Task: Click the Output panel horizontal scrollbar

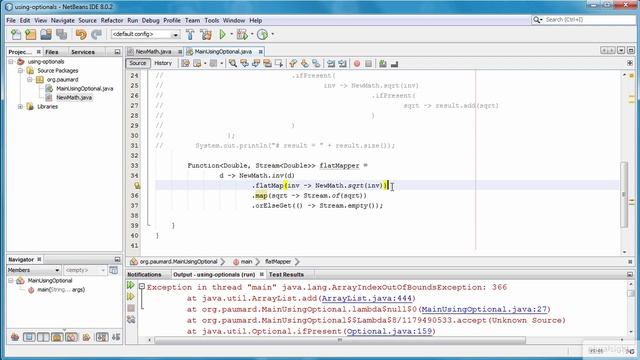Action: (x=340, y=340)
